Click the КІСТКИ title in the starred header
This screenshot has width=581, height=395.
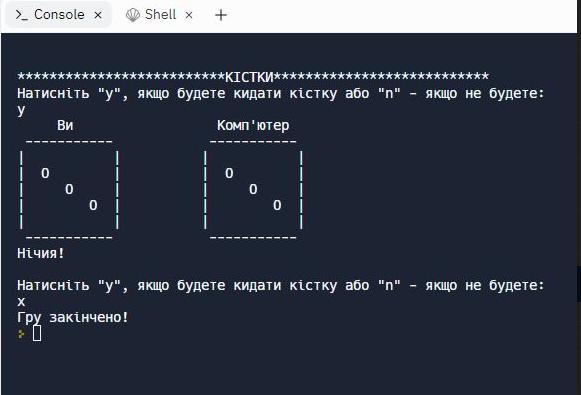click(249, 77)
